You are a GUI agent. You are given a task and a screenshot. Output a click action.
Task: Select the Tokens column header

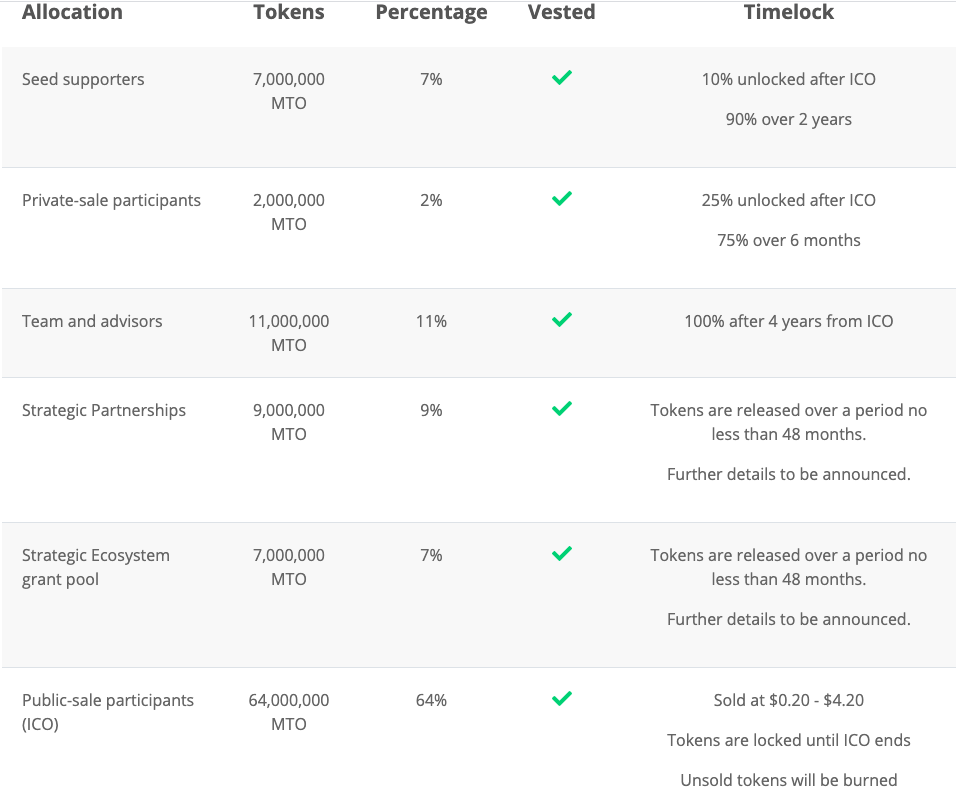pos(289,12)
